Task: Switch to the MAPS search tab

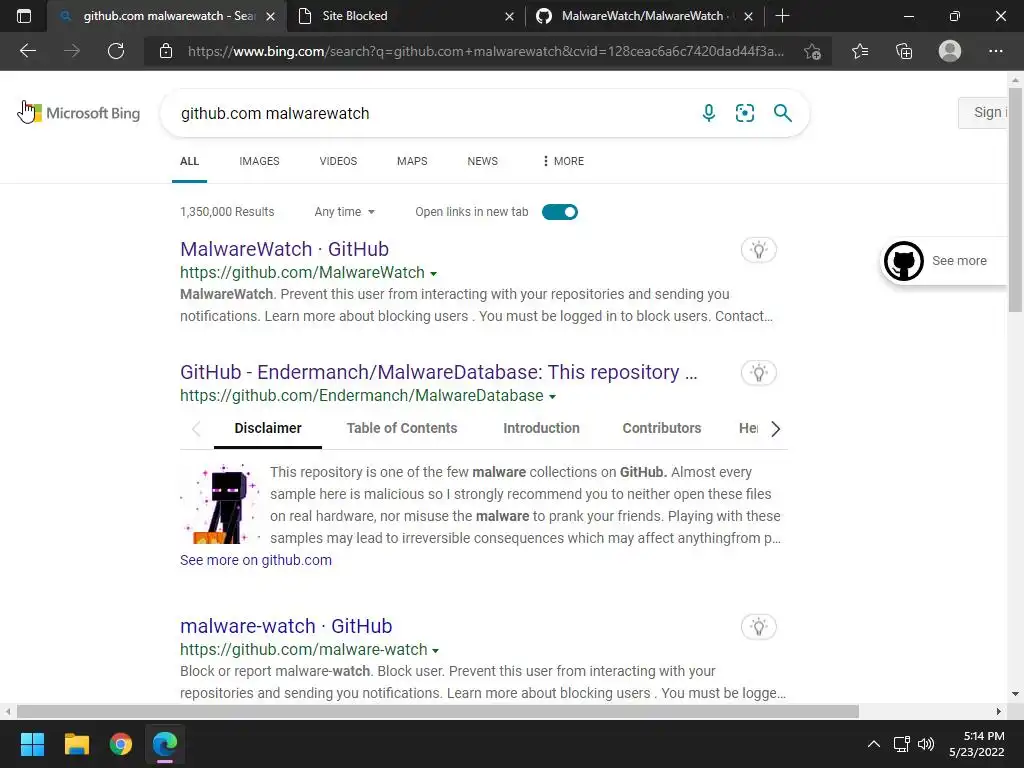Action: (412, 161)
